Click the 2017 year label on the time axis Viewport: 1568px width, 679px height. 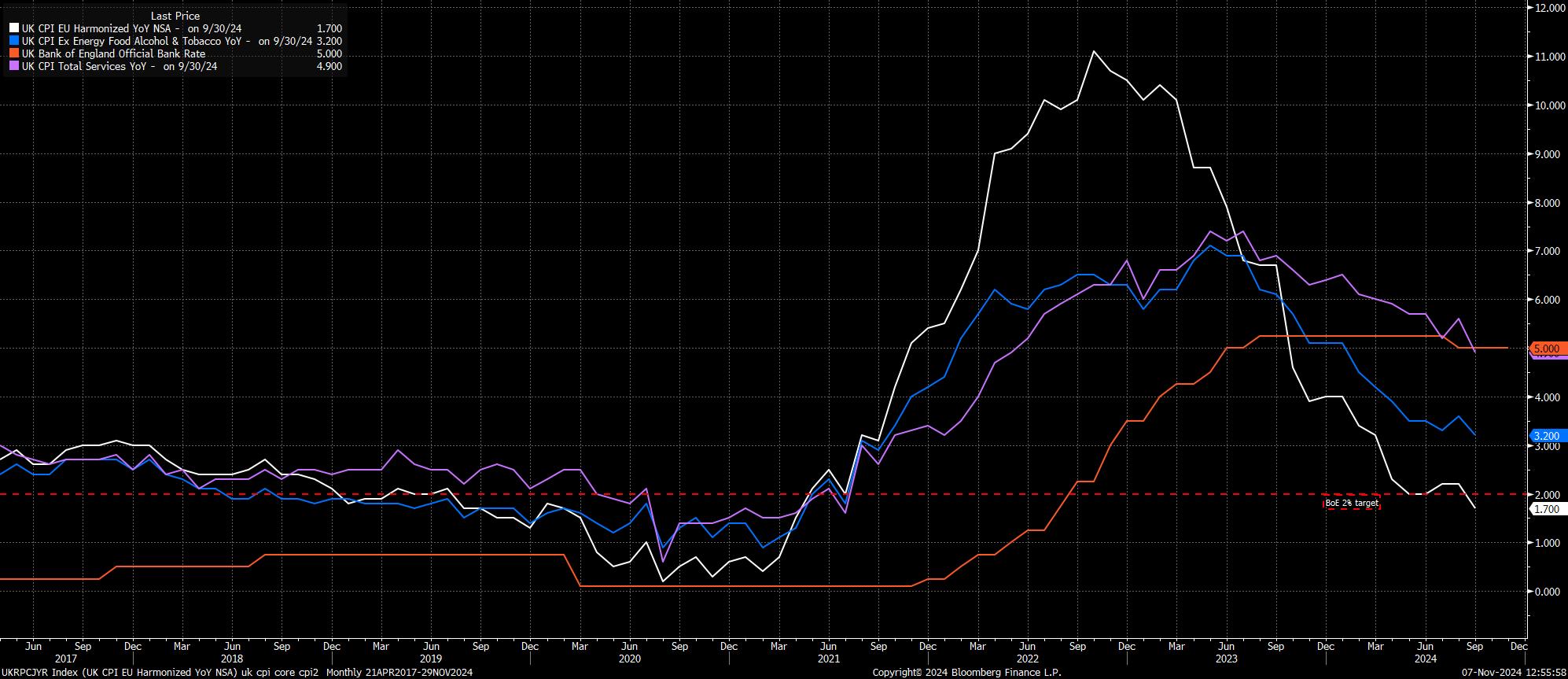pos(66,659)
